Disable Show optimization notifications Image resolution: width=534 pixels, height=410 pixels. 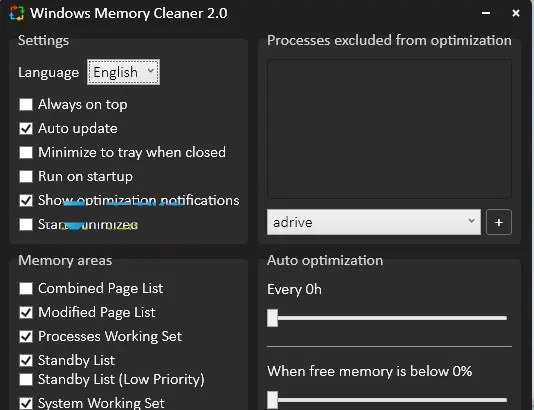(26, 201)
